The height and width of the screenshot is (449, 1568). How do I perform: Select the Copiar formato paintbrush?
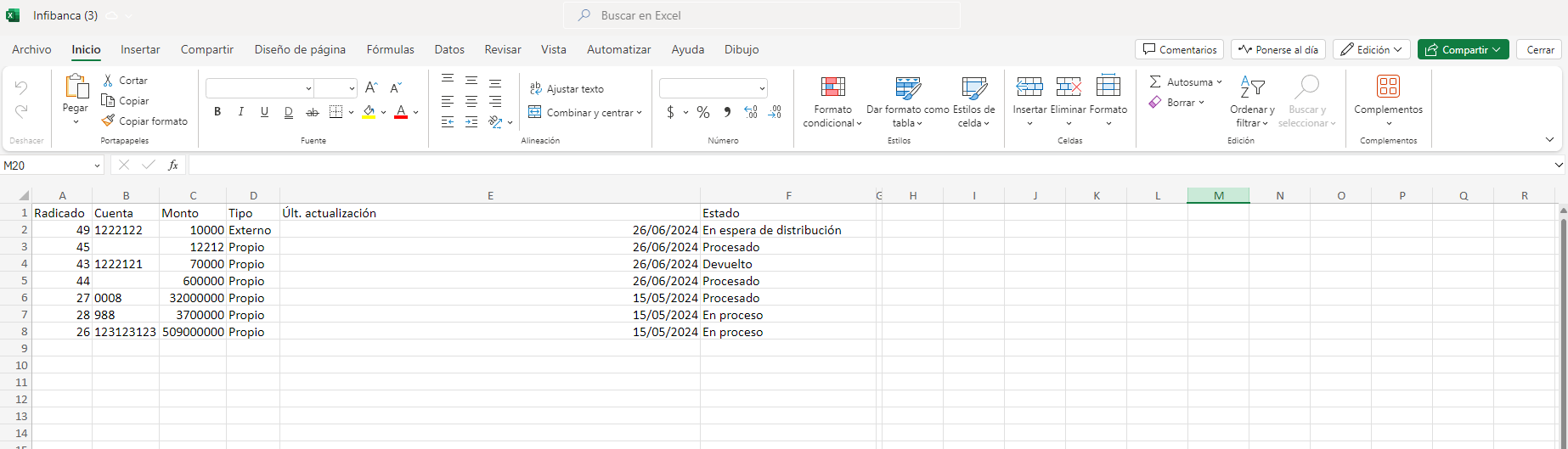pyautogui.click(x=144, y=121)
